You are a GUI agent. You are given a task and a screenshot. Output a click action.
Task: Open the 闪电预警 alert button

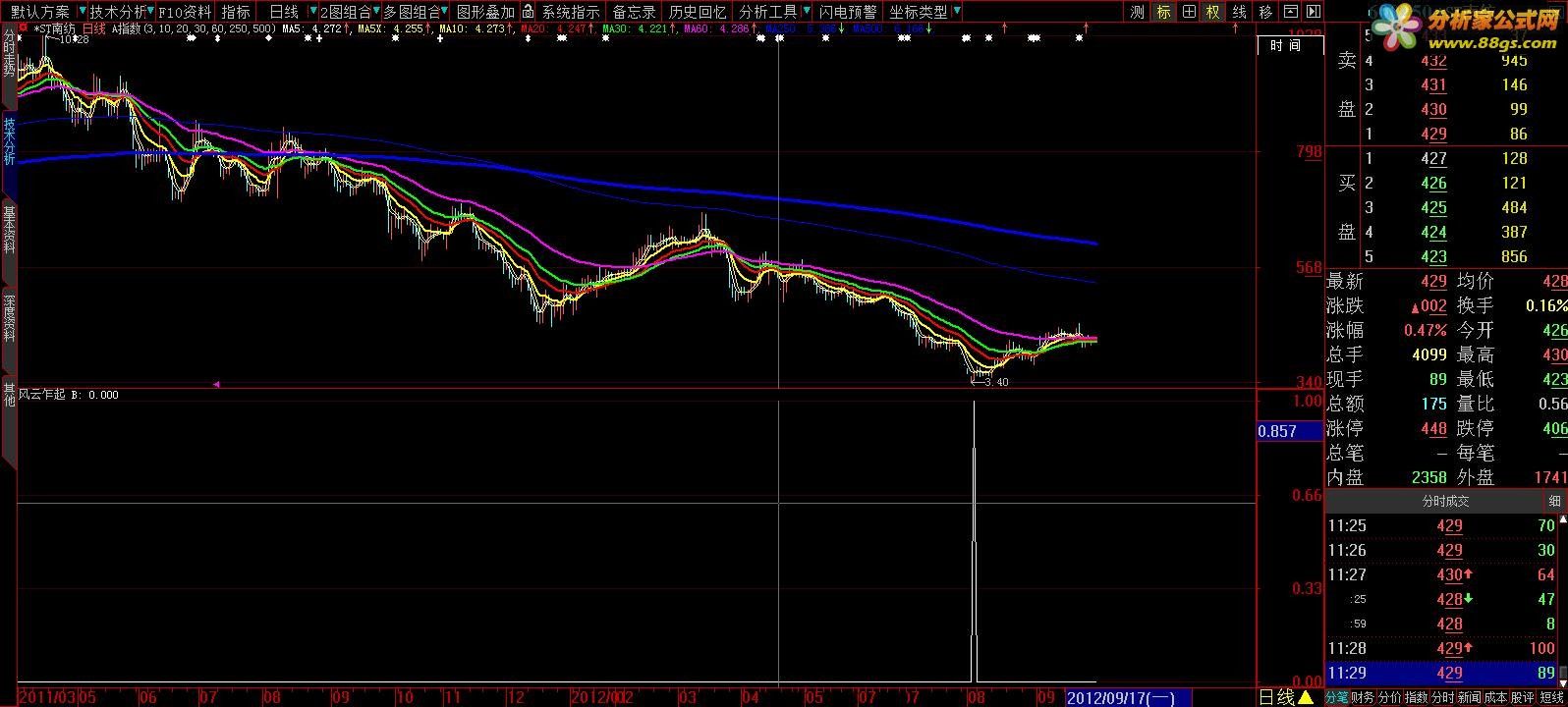[848, 12]
